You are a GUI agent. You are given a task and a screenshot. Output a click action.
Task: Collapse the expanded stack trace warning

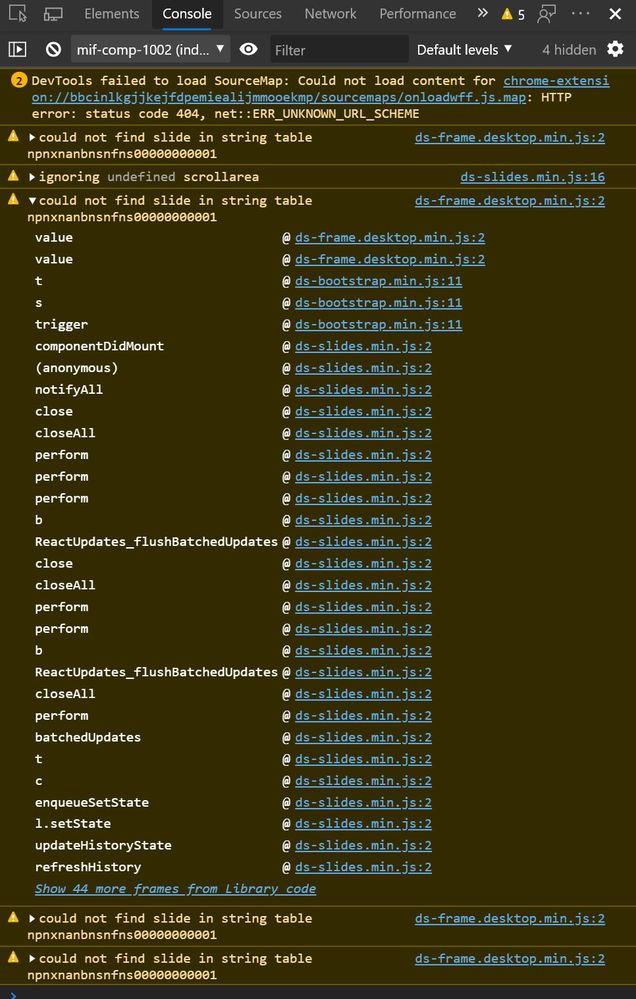click(33, 201)
